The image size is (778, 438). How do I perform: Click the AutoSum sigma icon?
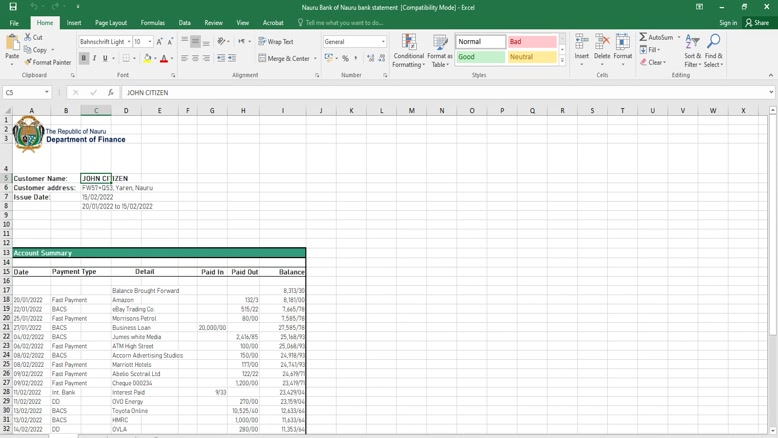pos(644,38)
